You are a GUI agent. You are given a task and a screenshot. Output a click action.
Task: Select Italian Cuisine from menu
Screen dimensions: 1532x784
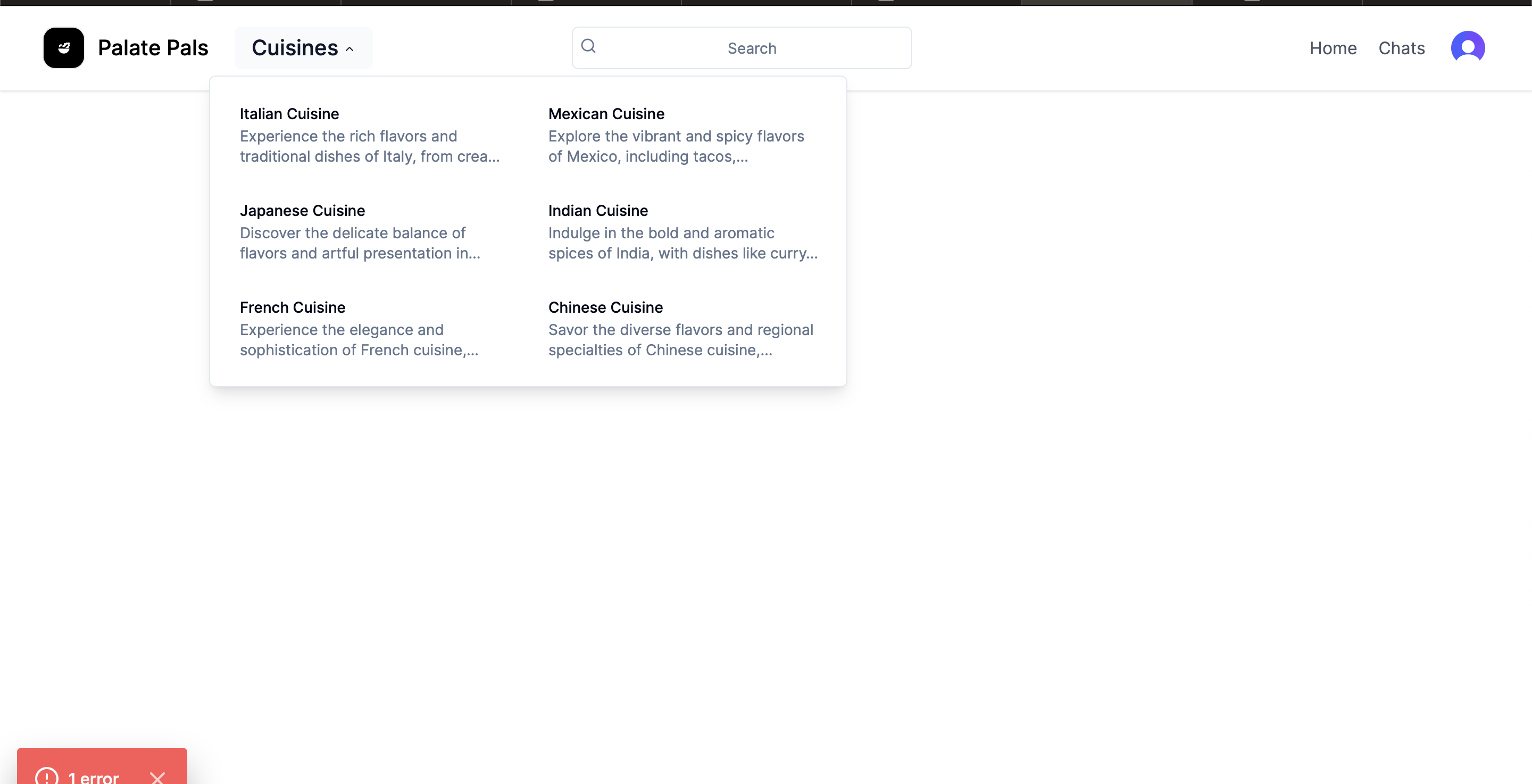click(289, 114)
